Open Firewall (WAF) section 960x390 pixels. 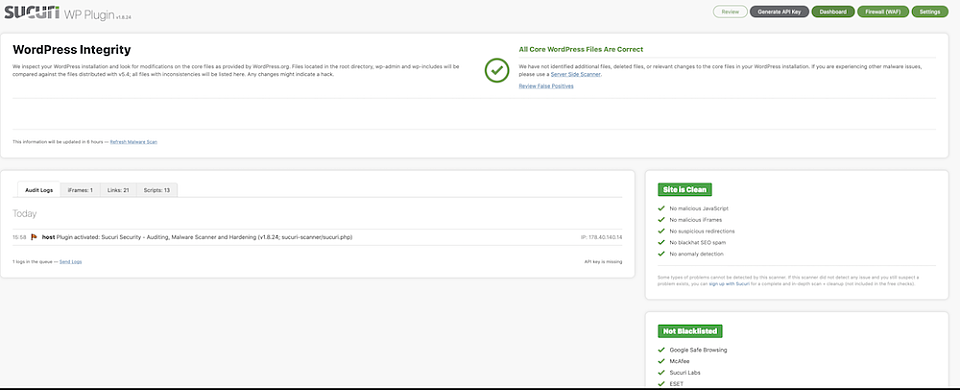(x=883, y=12)
